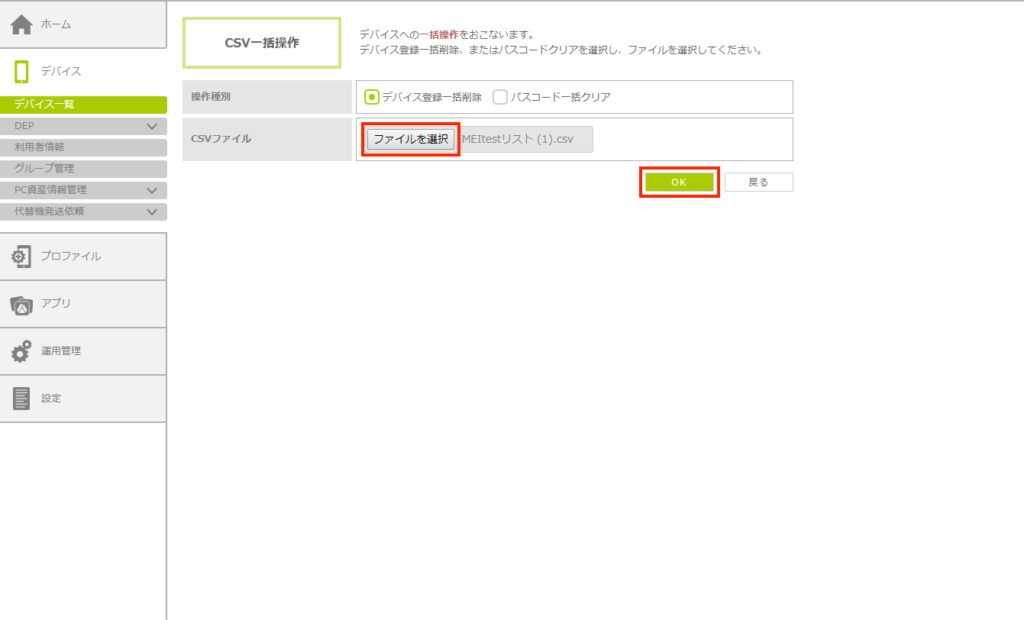1024x620 pixels.
Task: Select デバイス登録一括削除 radio option
Action: tap(372, 97)
